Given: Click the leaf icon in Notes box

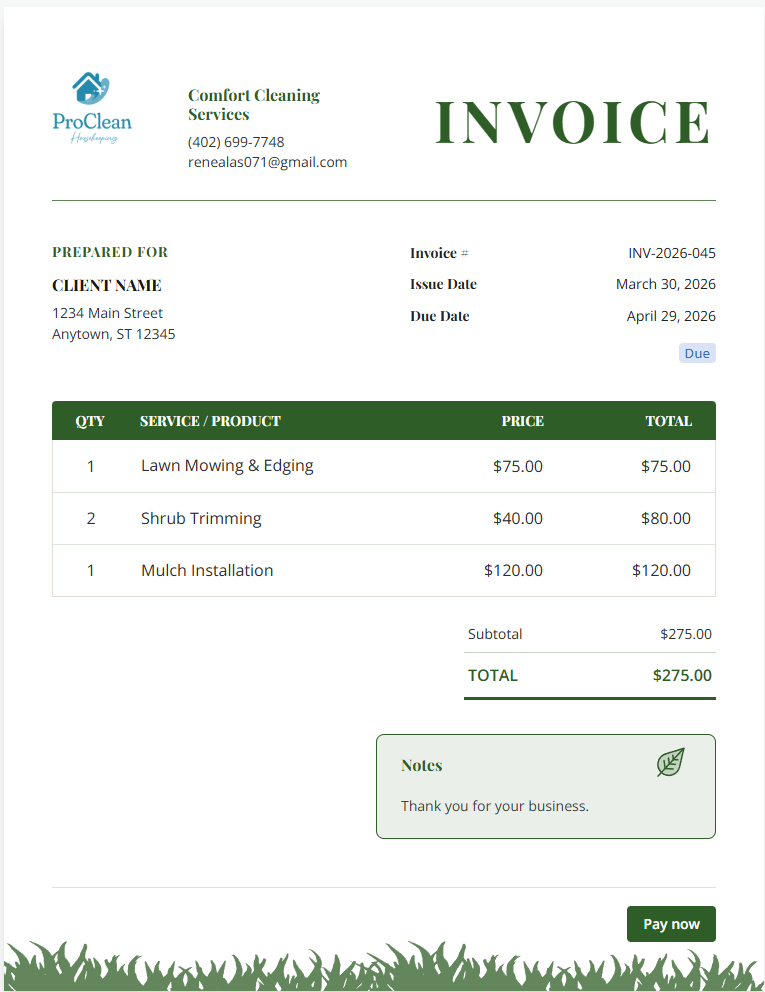Looking at the screenshot, I should click(x=671, y=762).
